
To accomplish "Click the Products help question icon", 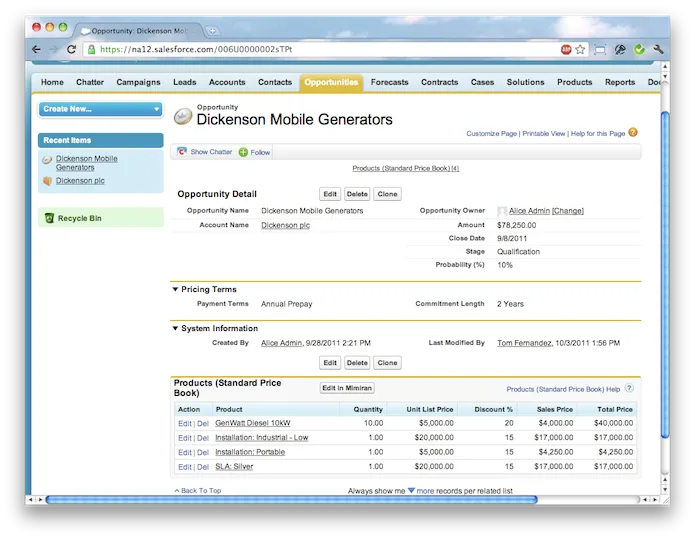I will [629, 388].
